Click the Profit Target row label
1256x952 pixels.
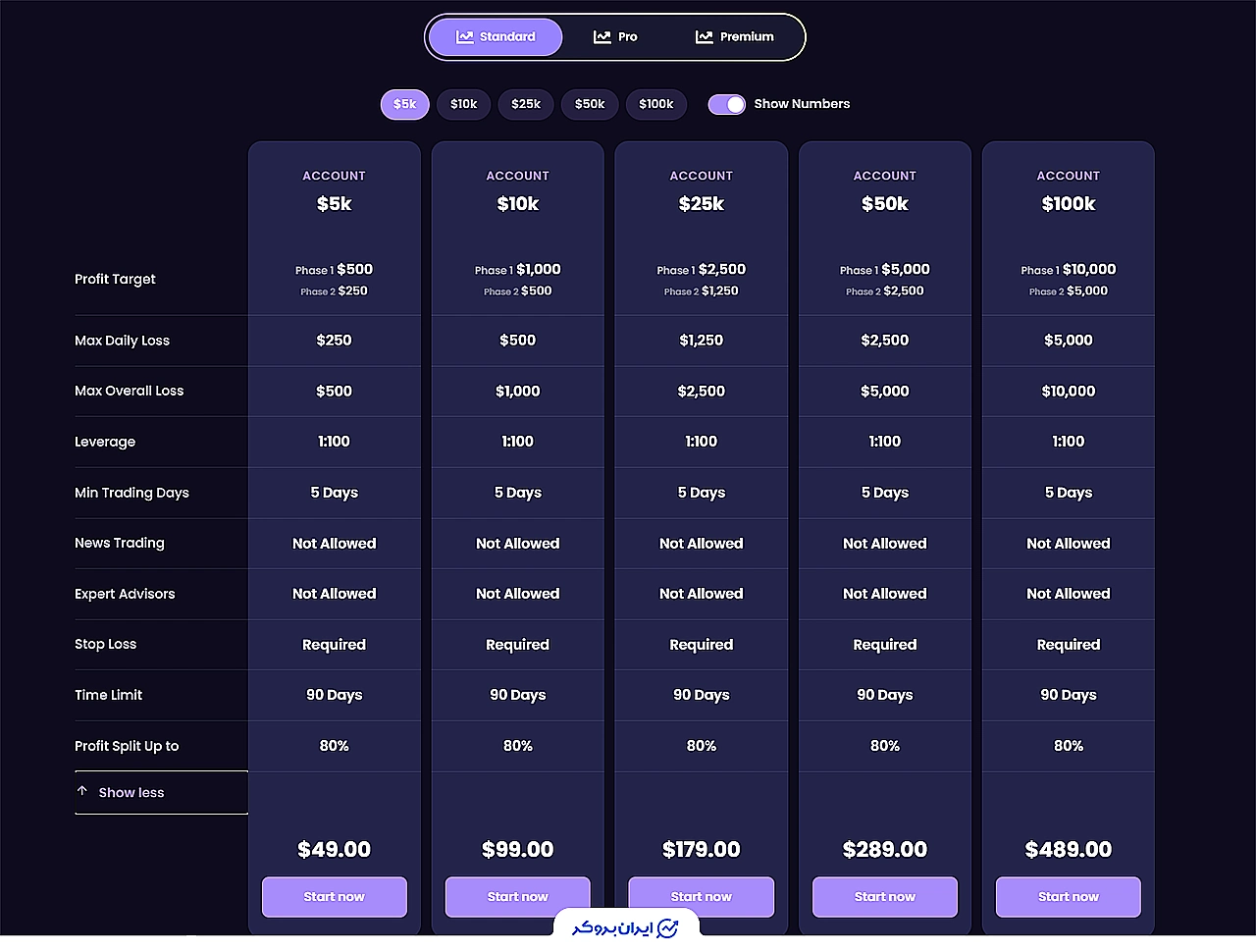(115, 279)
